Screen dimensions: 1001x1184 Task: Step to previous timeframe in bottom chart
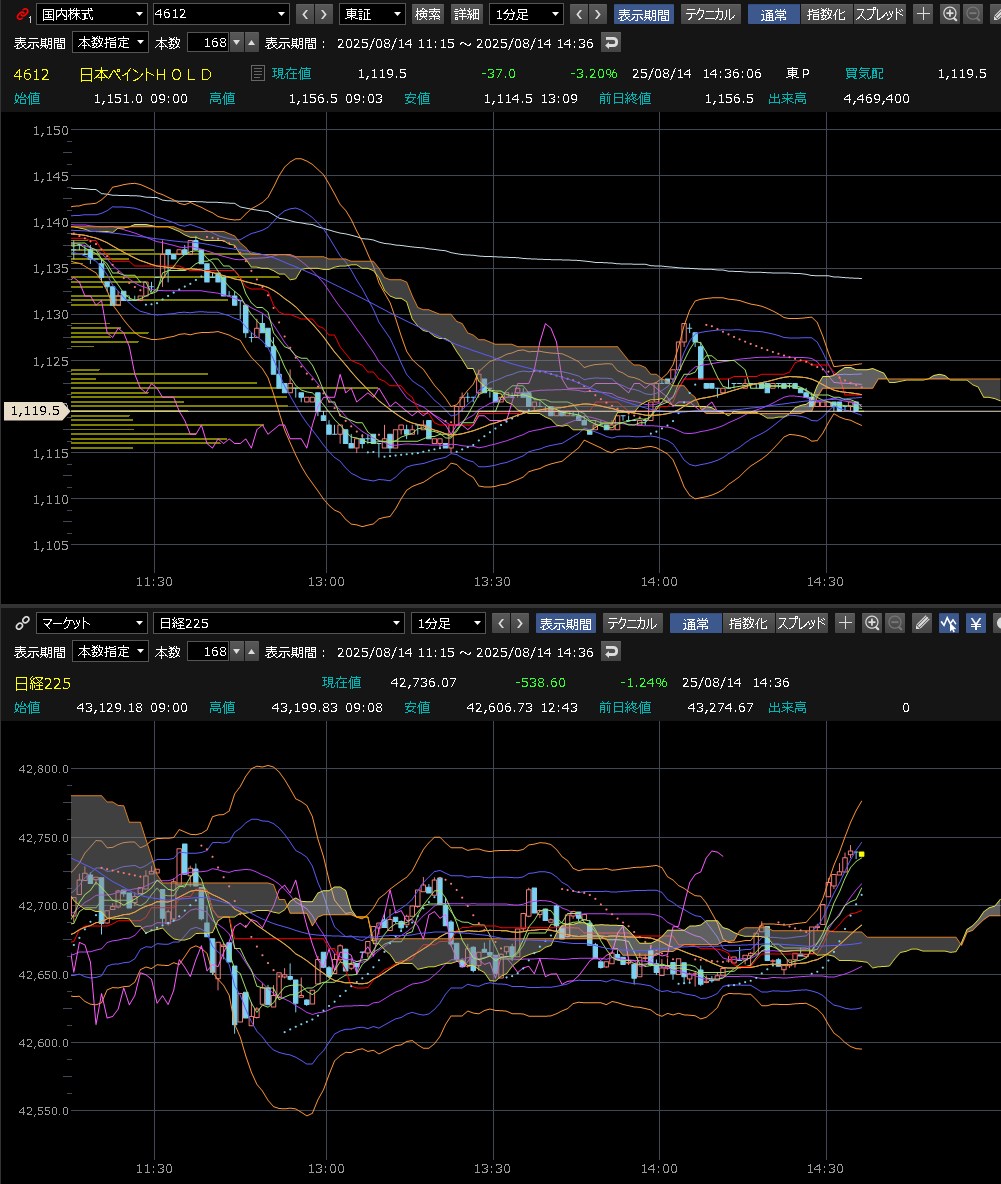tap(501, 624)
